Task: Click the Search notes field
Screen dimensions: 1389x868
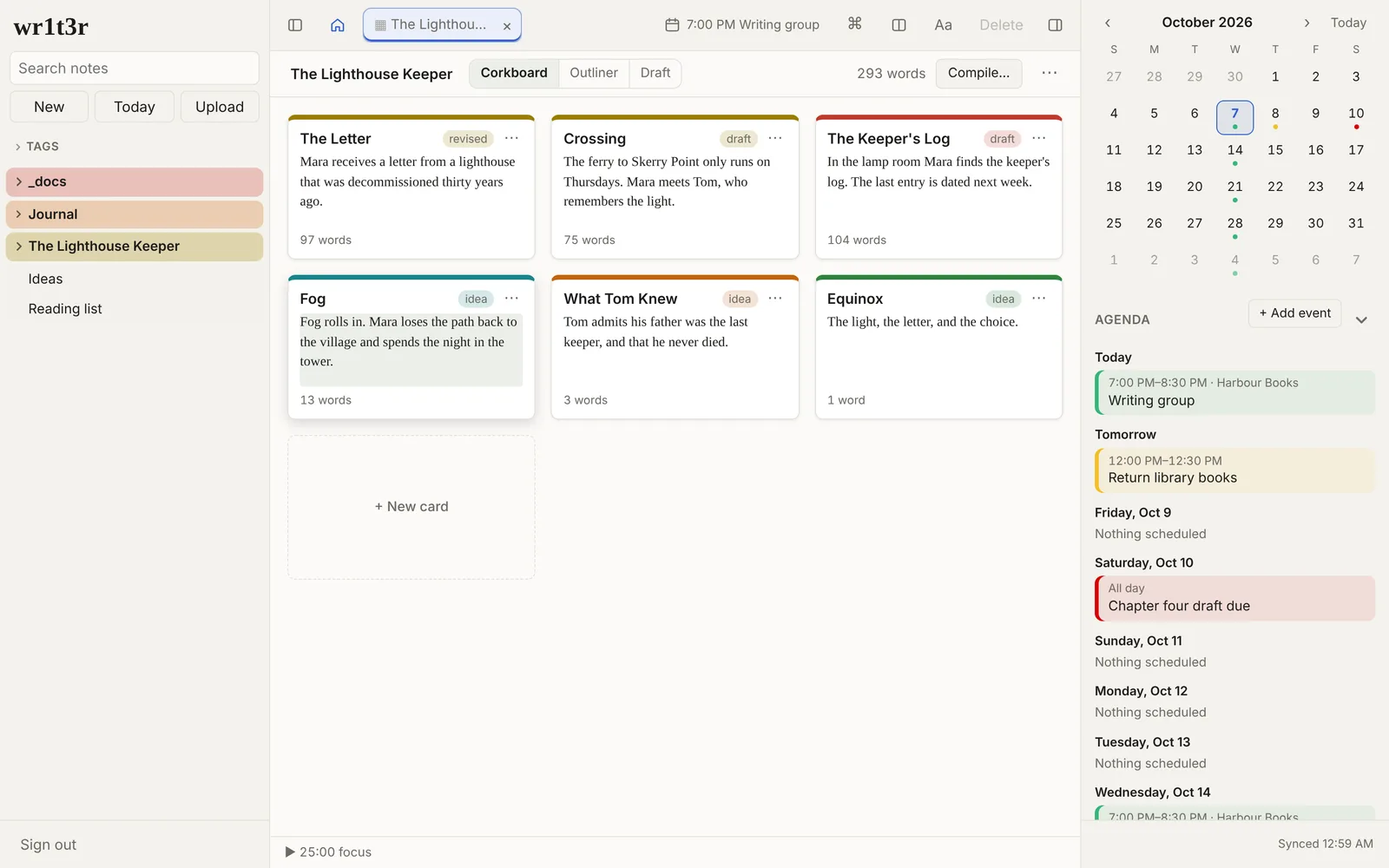Action: pos(135,69)
